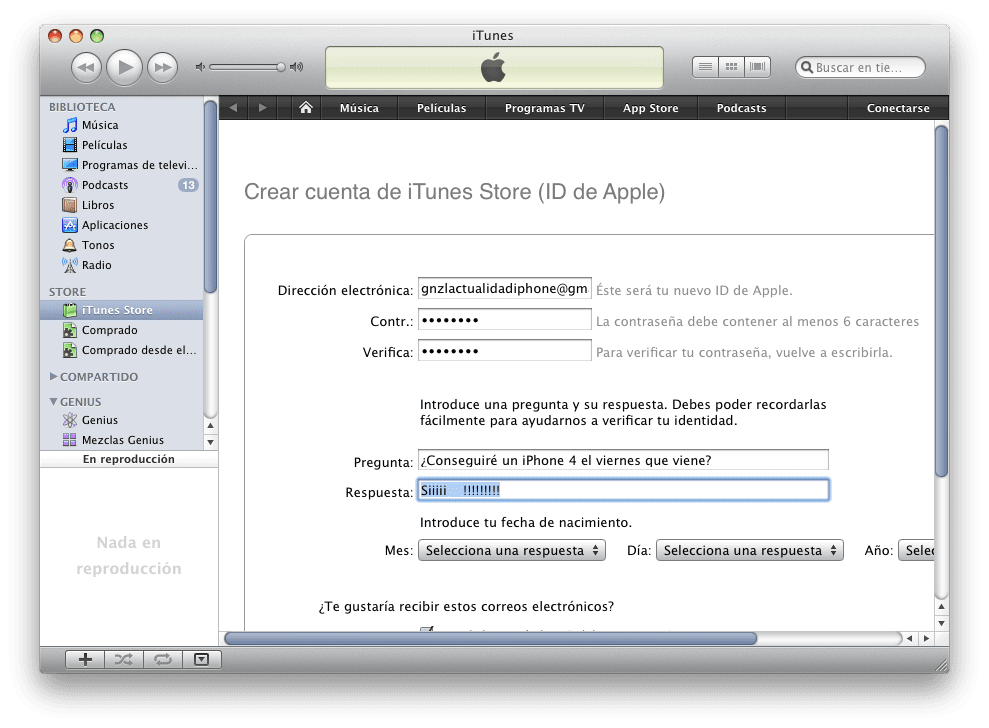Open the Películas store tab
Viewport: 989px width, 728px height.
(442, 108)
